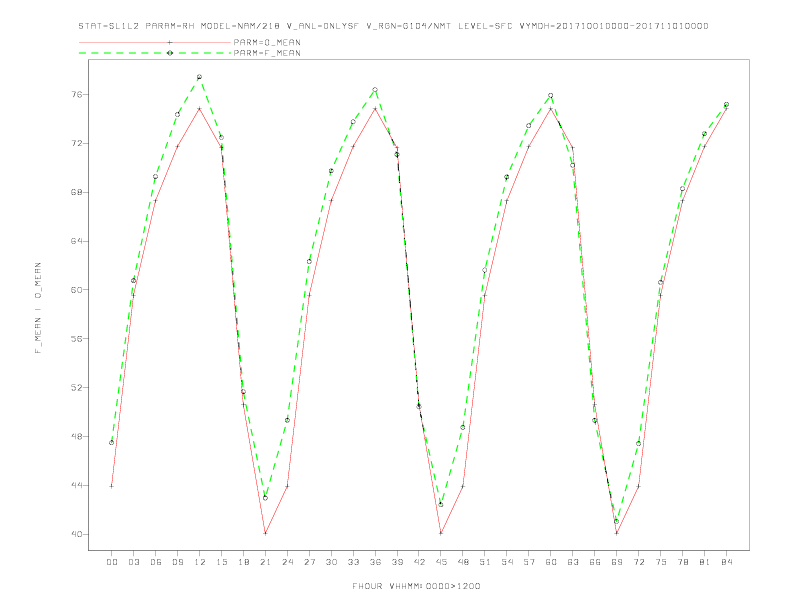Click x-axis tick label 78

click(x=682, y=562)
